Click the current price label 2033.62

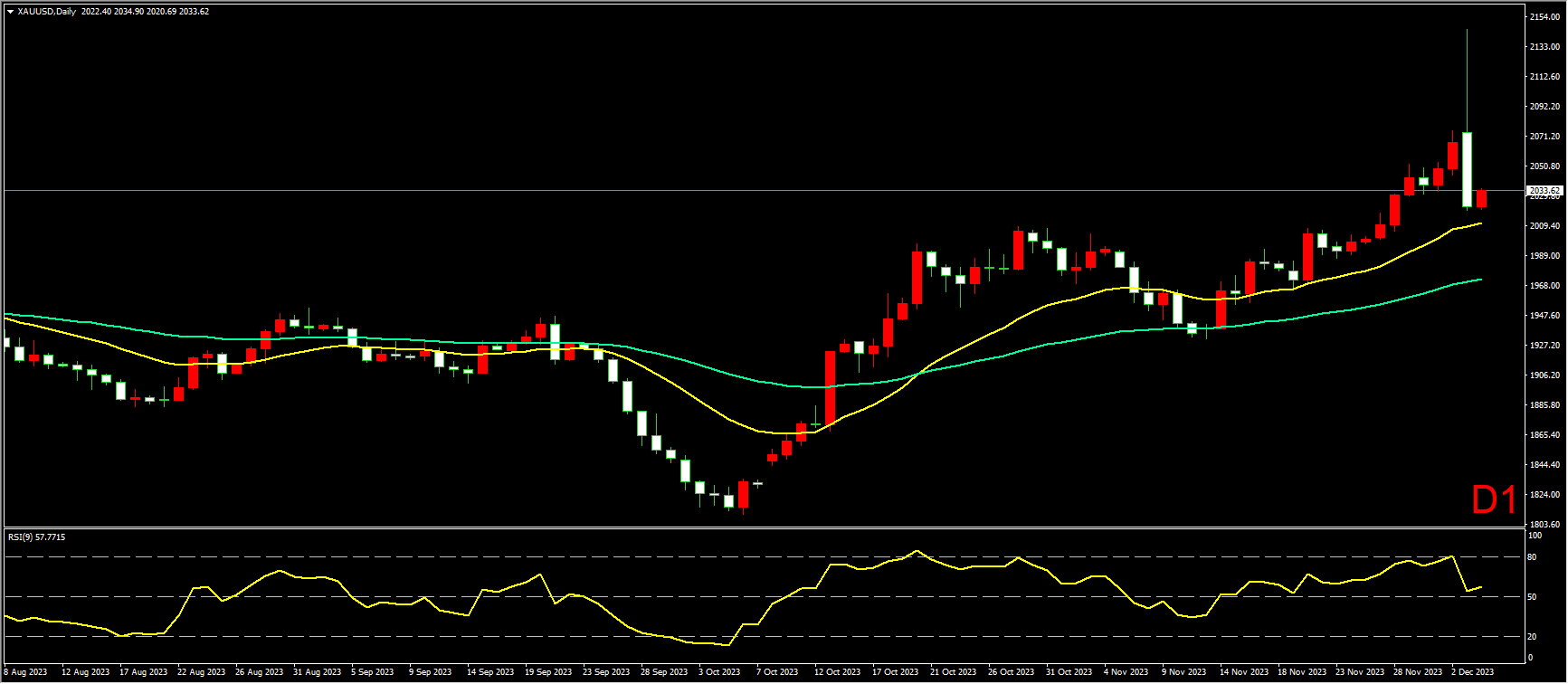tap(1544, 191)
